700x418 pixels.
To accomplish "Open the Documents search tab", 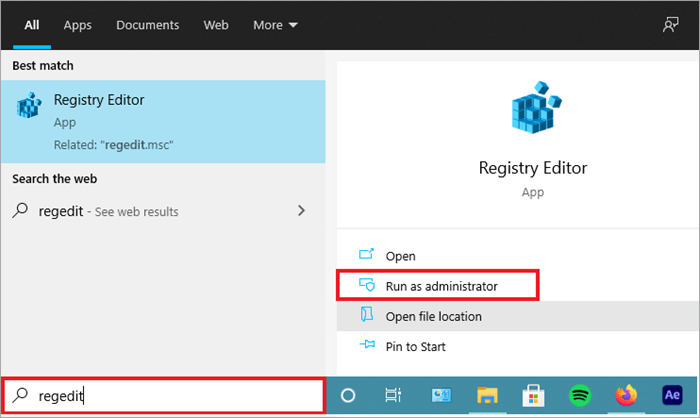I will coord(147,25).
